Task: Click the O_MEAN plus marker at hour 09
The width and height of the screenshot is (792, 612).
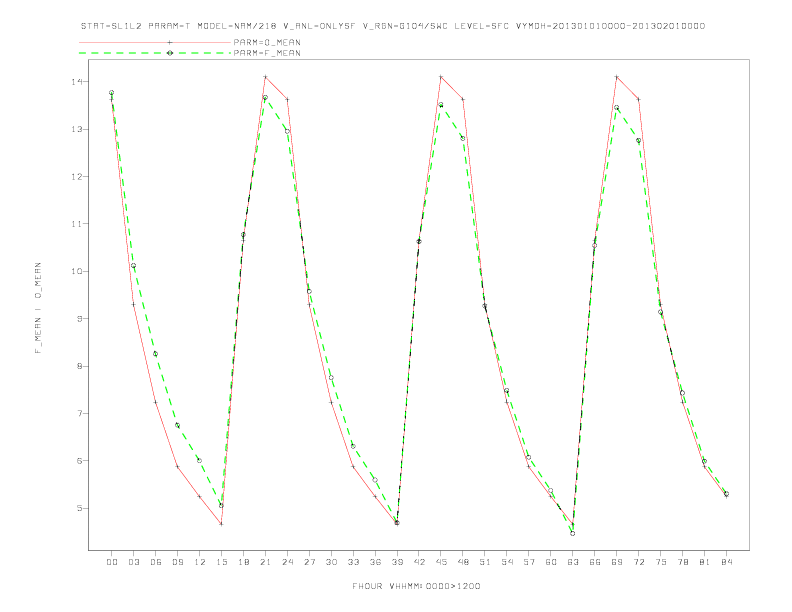Action: click(177, 467)
